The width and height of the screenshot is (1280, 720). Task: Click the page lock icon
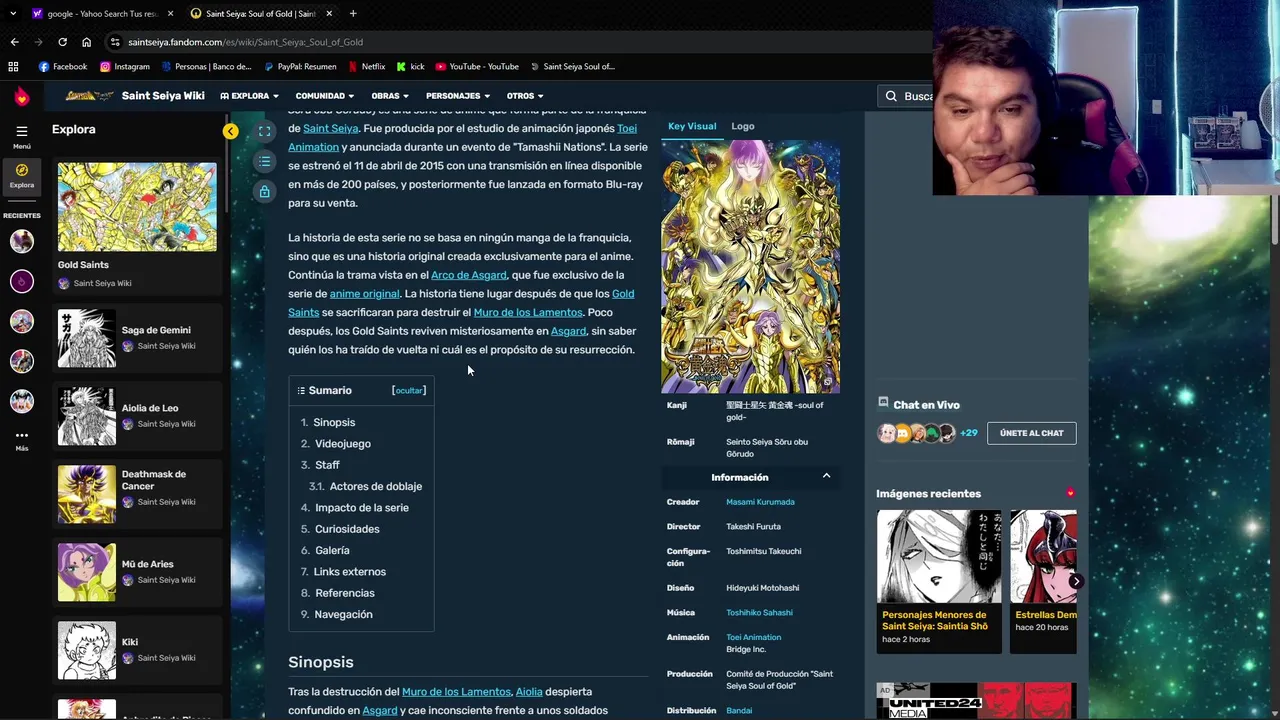coord(264,191)
